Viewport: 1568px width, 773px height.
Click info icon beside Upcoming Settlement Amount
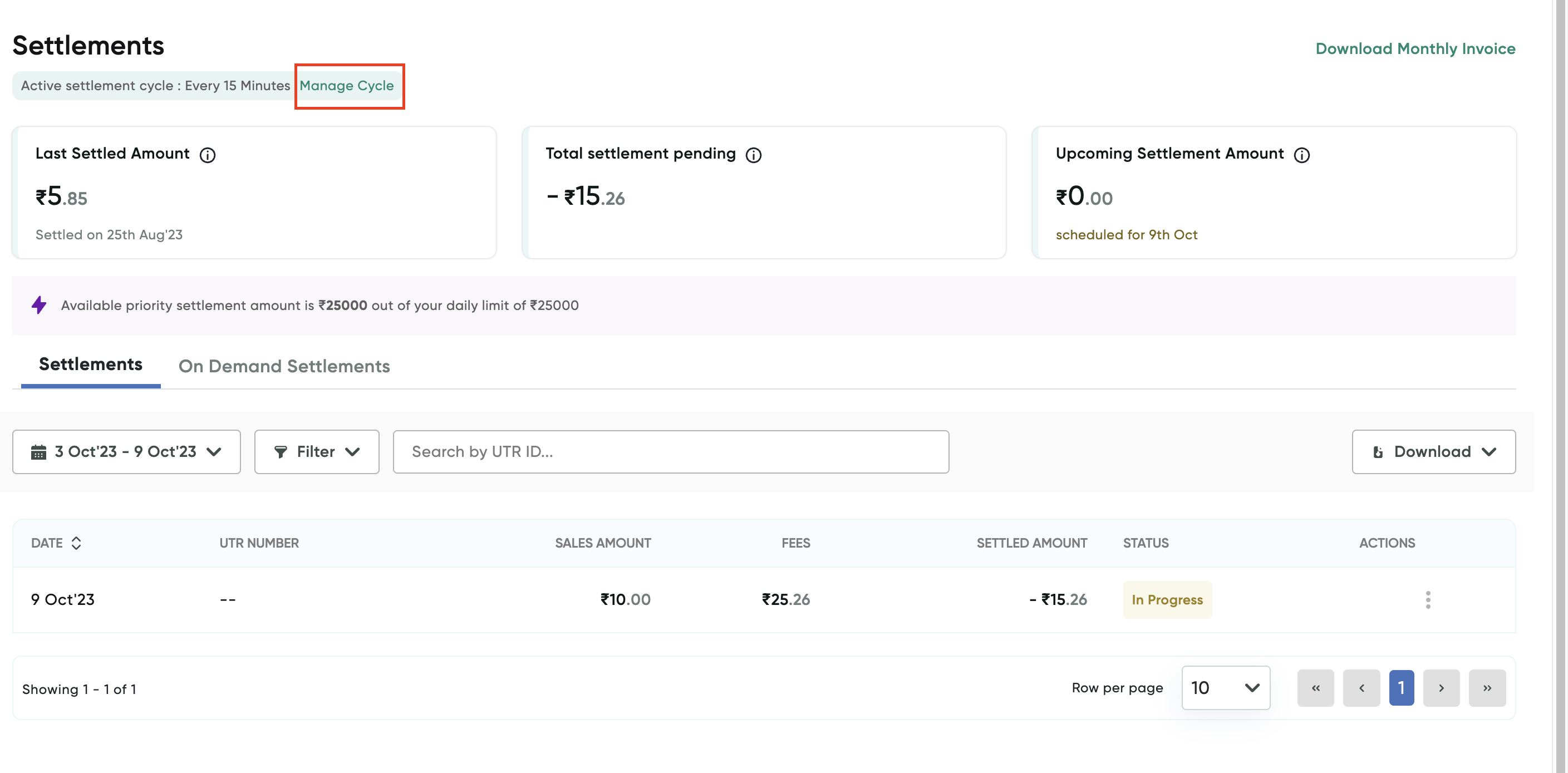click(1301, 155)
